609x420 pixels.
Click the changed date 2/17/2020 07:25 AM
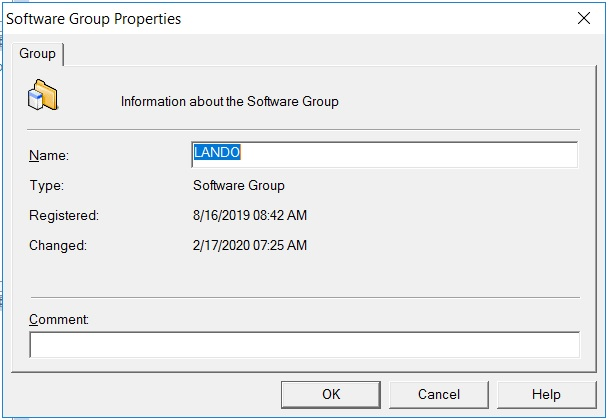pos(249,245)
